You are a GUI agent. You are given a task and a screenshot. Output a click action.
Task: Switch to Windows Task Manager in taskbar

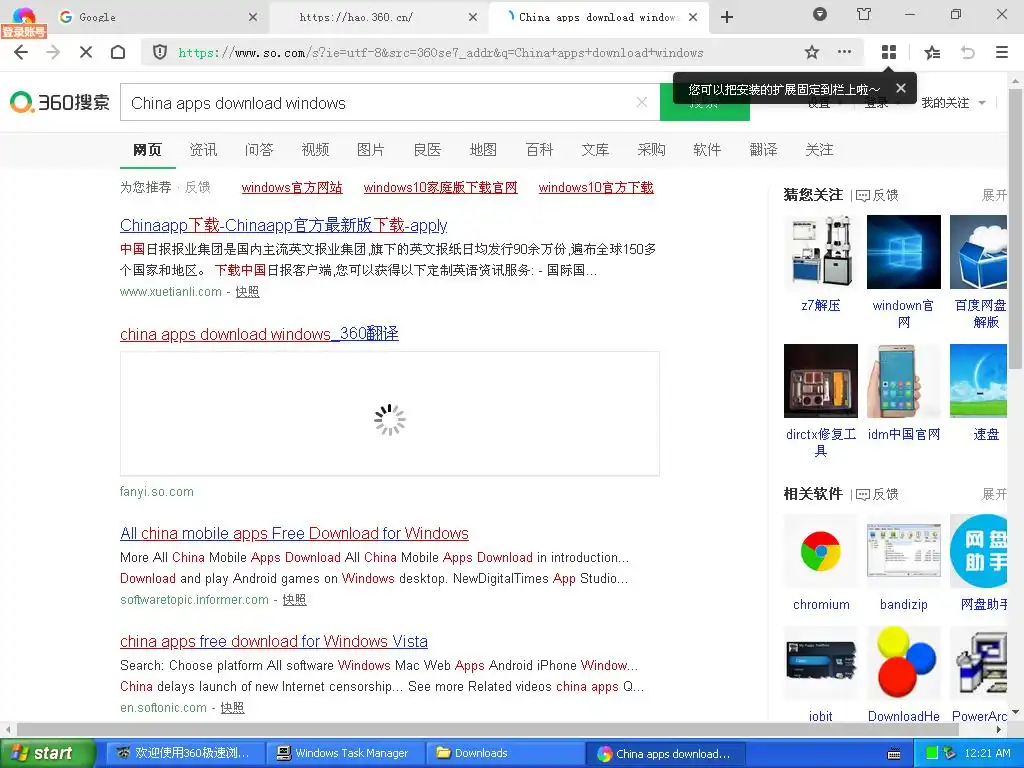pos(345,753)
